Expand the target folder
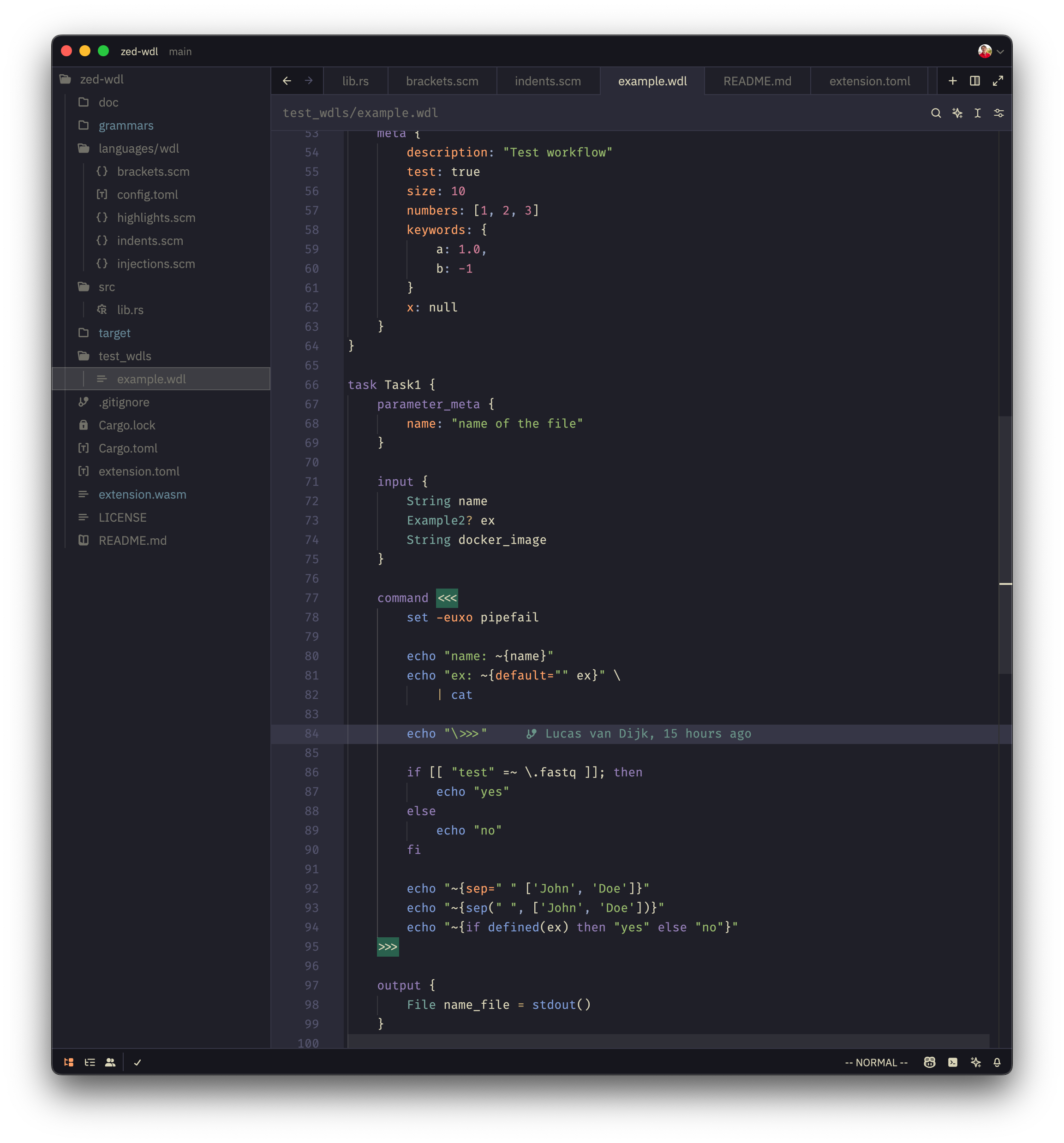This screenshot has width=1064, height=1143. [161, 333]
